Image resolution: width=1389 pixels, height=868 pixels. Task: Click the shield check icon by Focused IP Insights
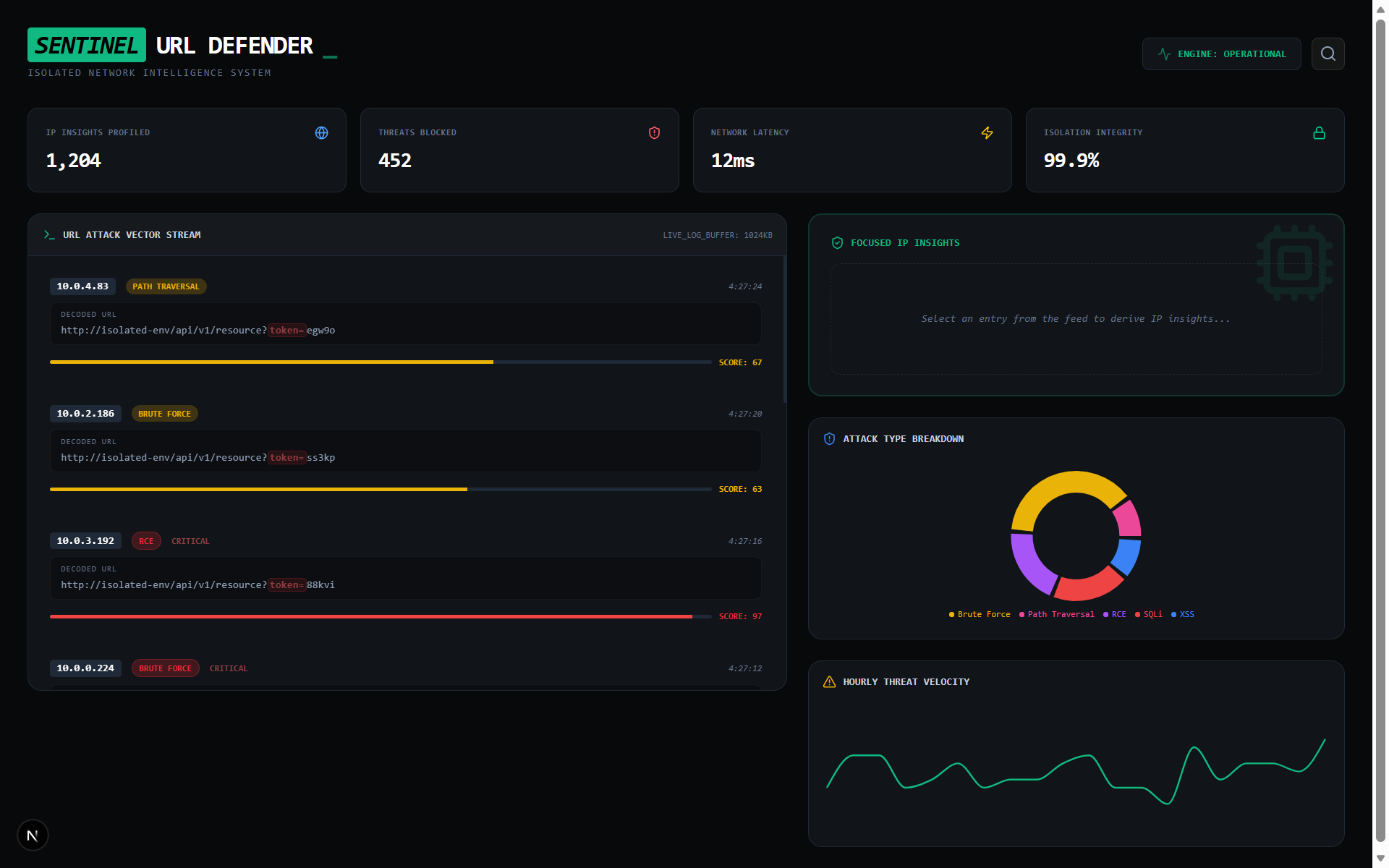point(837,243)
